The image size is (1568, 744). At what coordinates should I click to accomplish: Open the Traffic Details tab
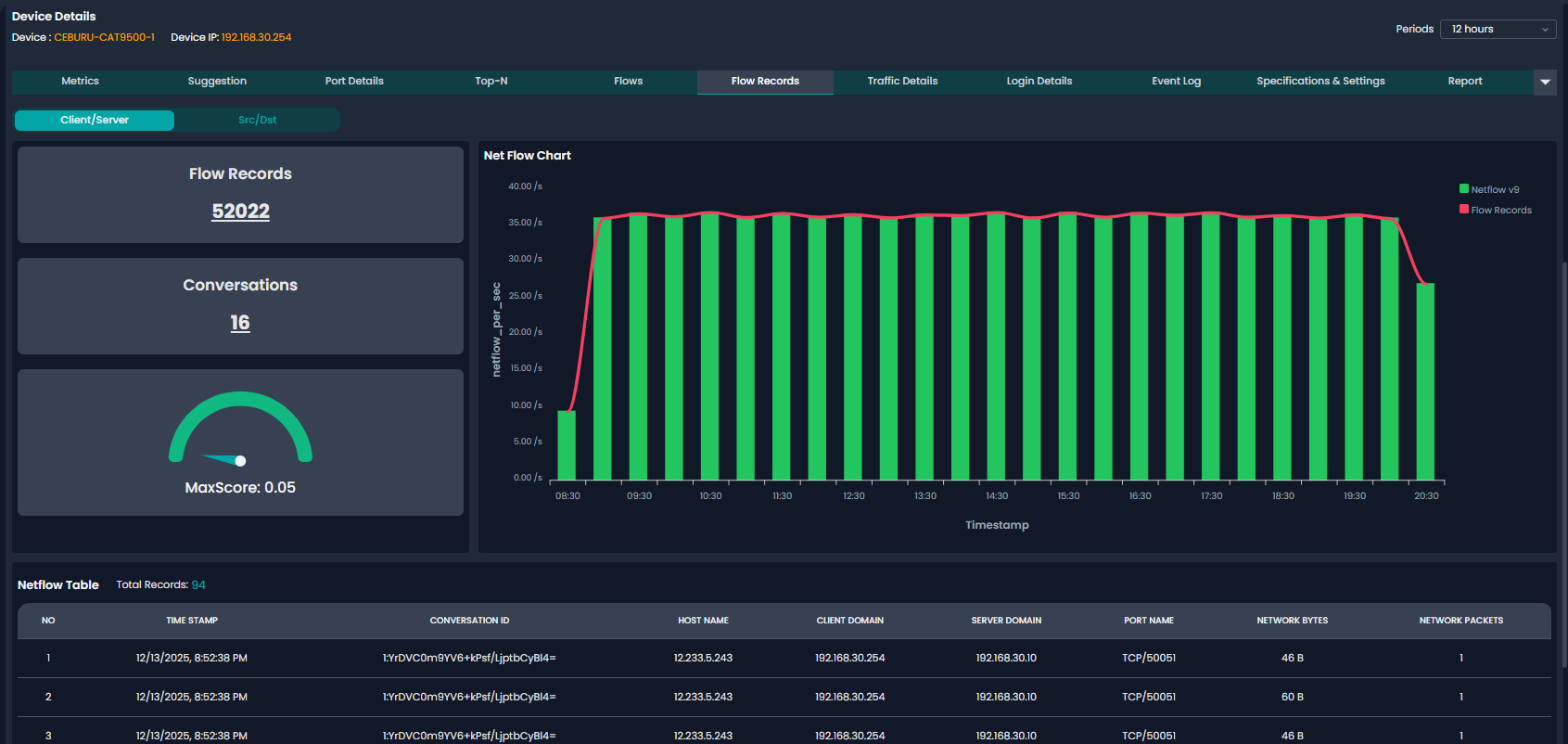click(x=902, y=82)
